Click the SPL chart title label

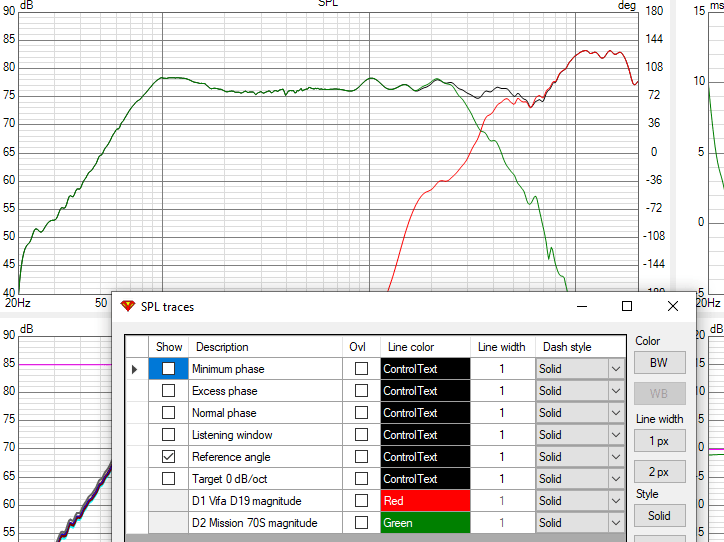[x=328, y=3]
